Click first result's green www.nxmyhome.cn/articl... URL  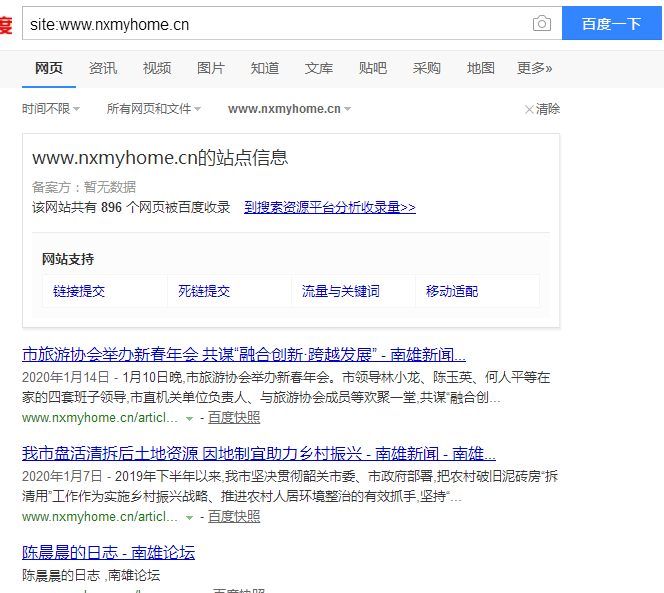(x=100, y=418)
